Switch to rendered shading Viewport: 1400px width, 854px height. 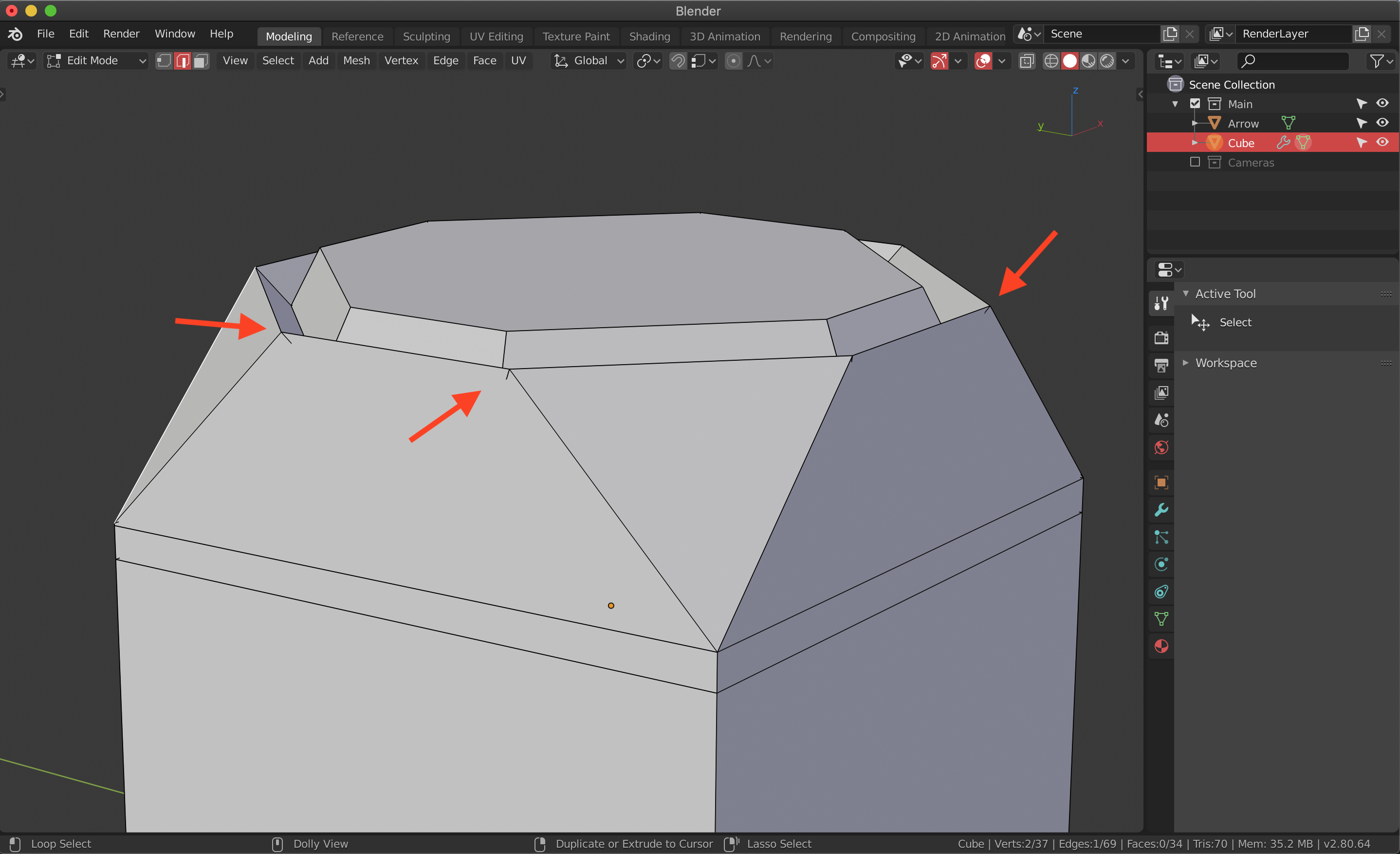tap(1107, 61)
